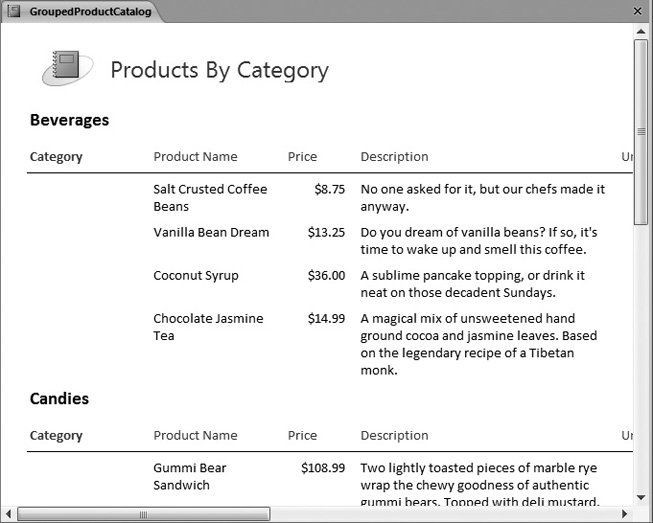653x523 pixels.
Task: Click the Gummi Bear Sandwich product name
Action: click(x=189, y=476)
